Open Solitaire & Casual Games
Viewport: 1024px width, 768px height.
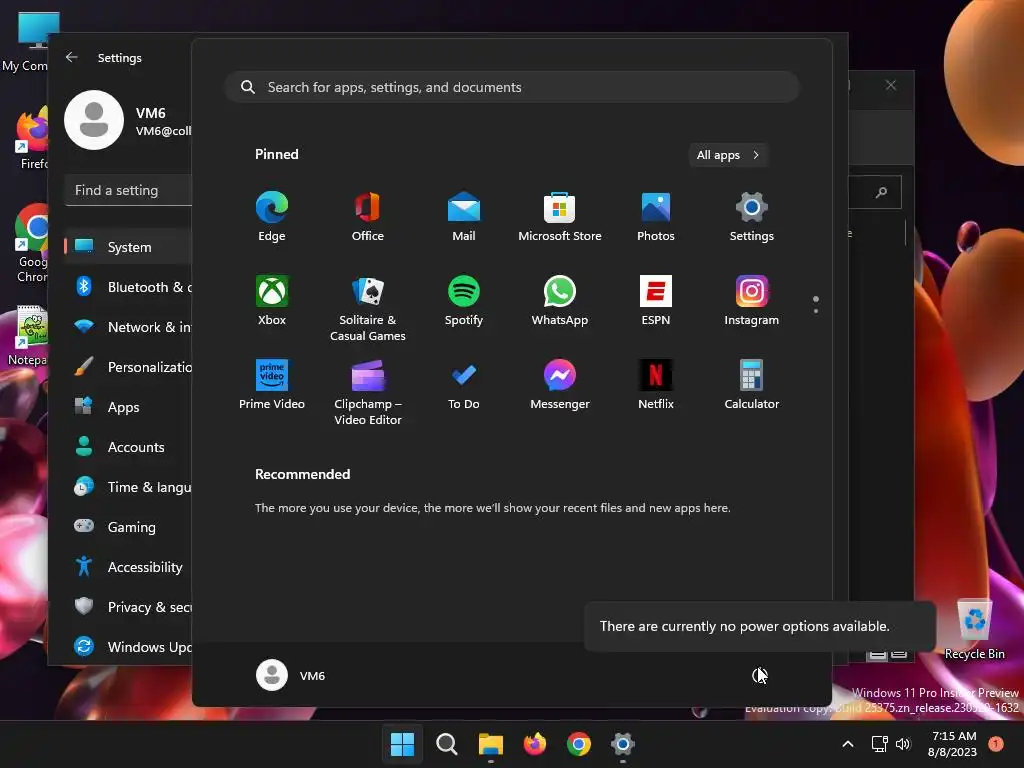368,308
